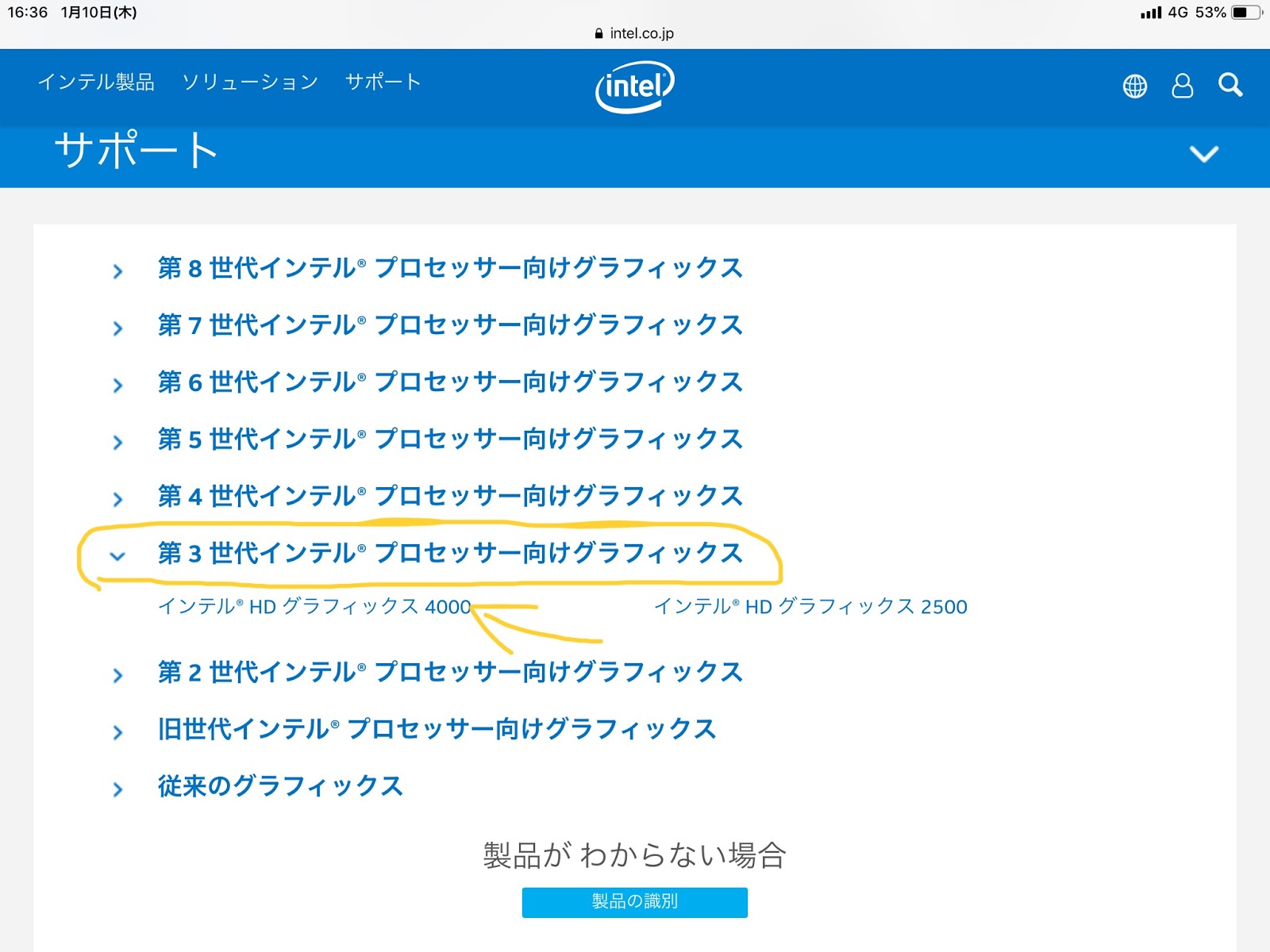Tap the 53% battery percentage text
The image size is (1270, 952).
(1210, 13)
